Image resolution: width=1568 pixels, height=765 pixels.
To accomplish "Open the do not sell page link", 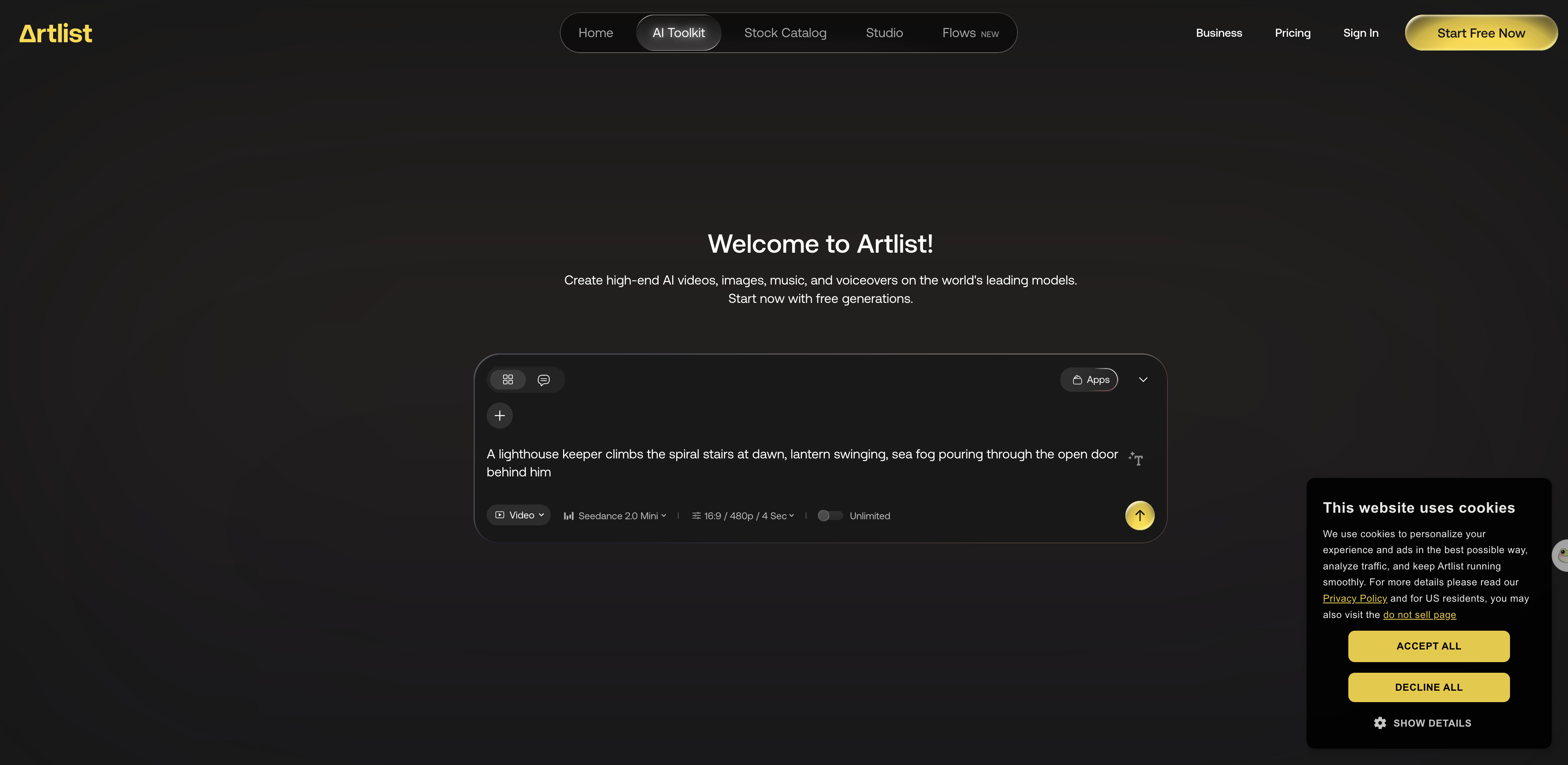I will (x=1419, y=615).
